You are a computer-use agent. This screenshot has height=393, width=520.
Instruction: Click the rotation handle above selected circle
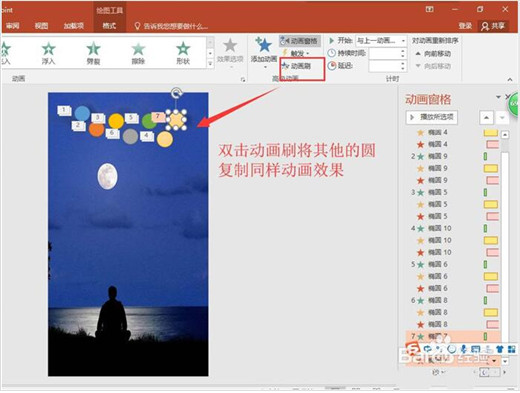[x=176, y=93]
